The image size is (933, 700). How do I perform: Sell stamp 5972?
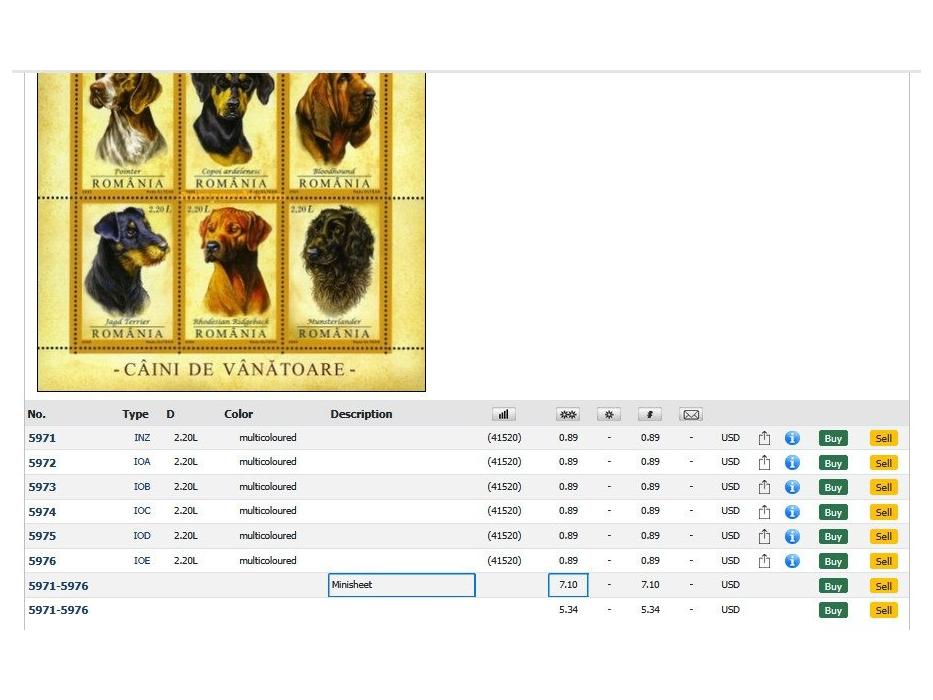point(884,463)
